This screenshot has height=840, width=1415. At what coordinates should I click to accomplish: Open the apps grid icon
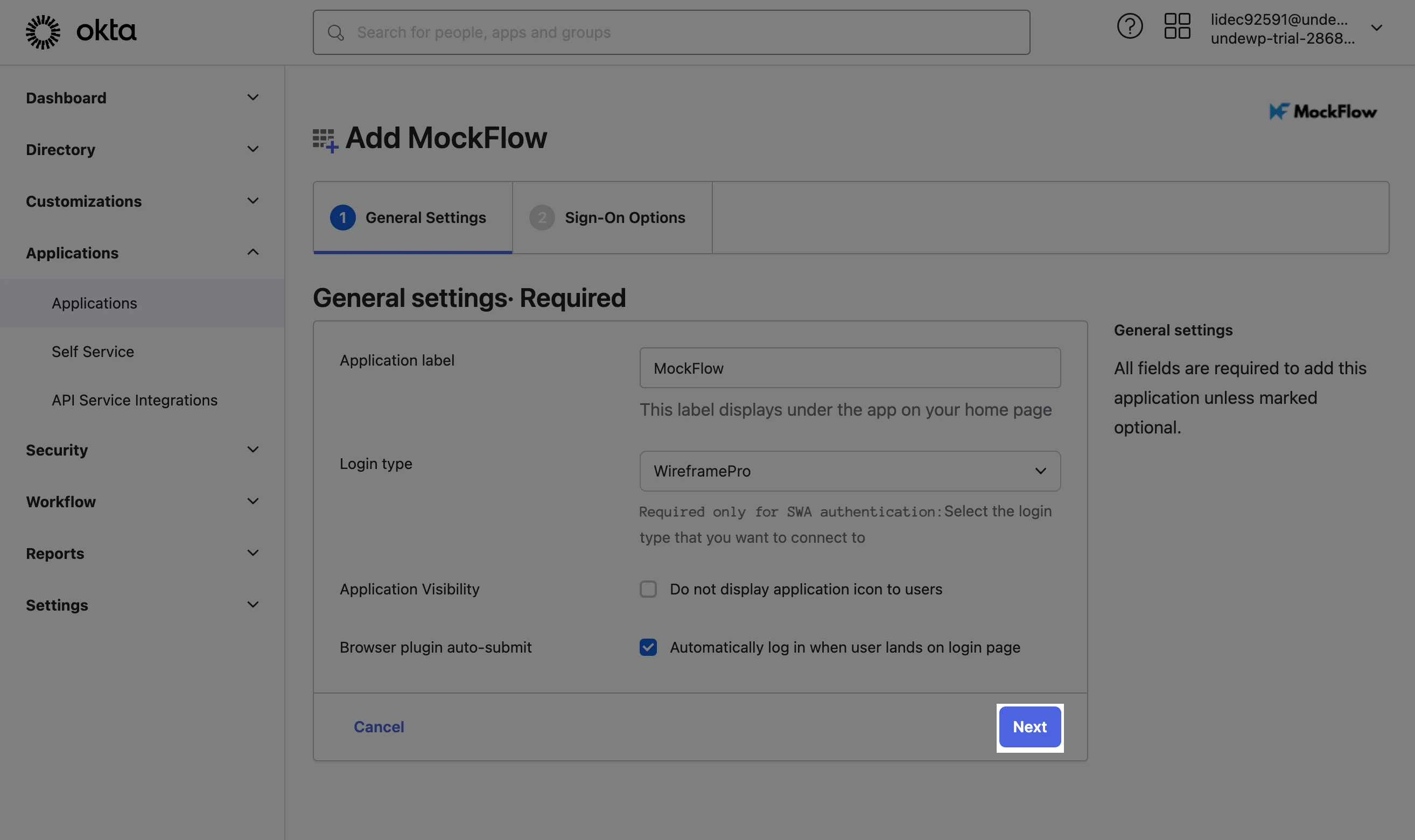click(1177, 26)
